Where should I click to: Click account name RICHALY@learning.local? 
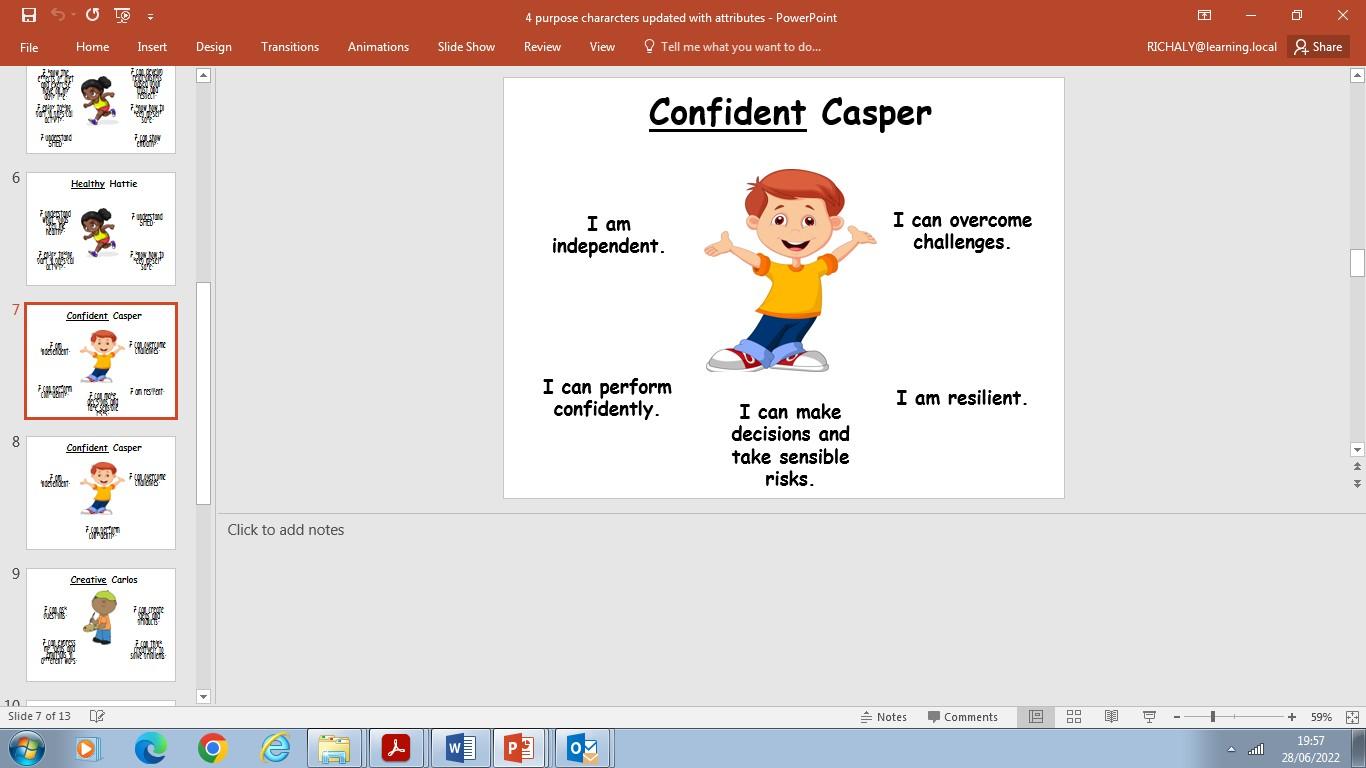coord(1212,47)
